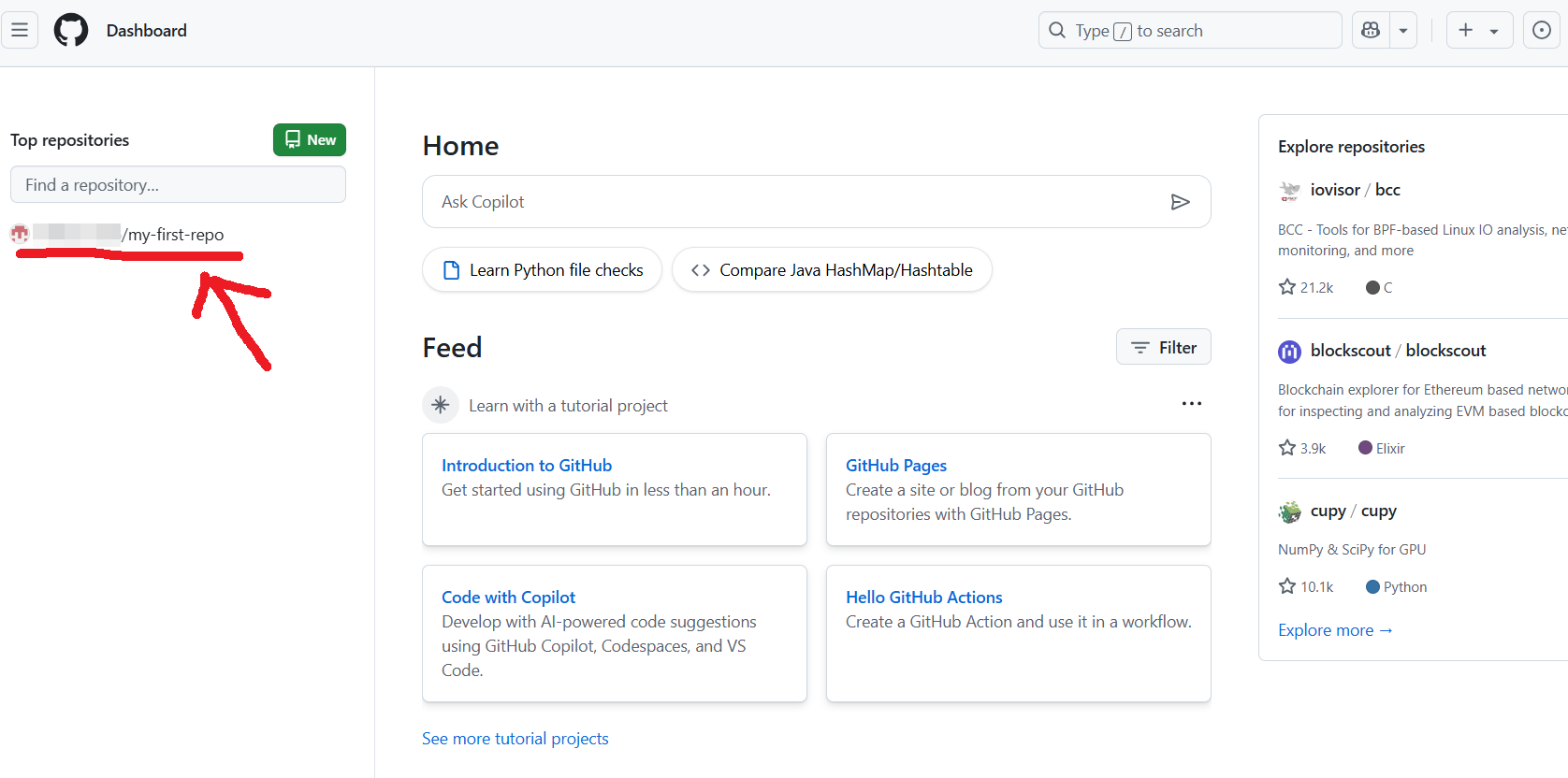Click the Type / to search box
Image resolution: width=1568 pixels, height=778 pixels.
1190,30
